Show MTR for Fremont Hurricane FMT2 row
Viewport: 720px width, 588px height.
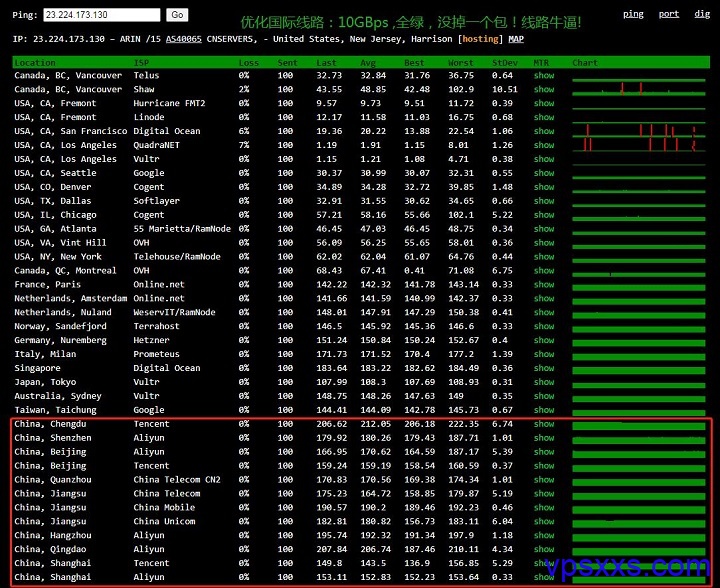(x=544, y=103)
